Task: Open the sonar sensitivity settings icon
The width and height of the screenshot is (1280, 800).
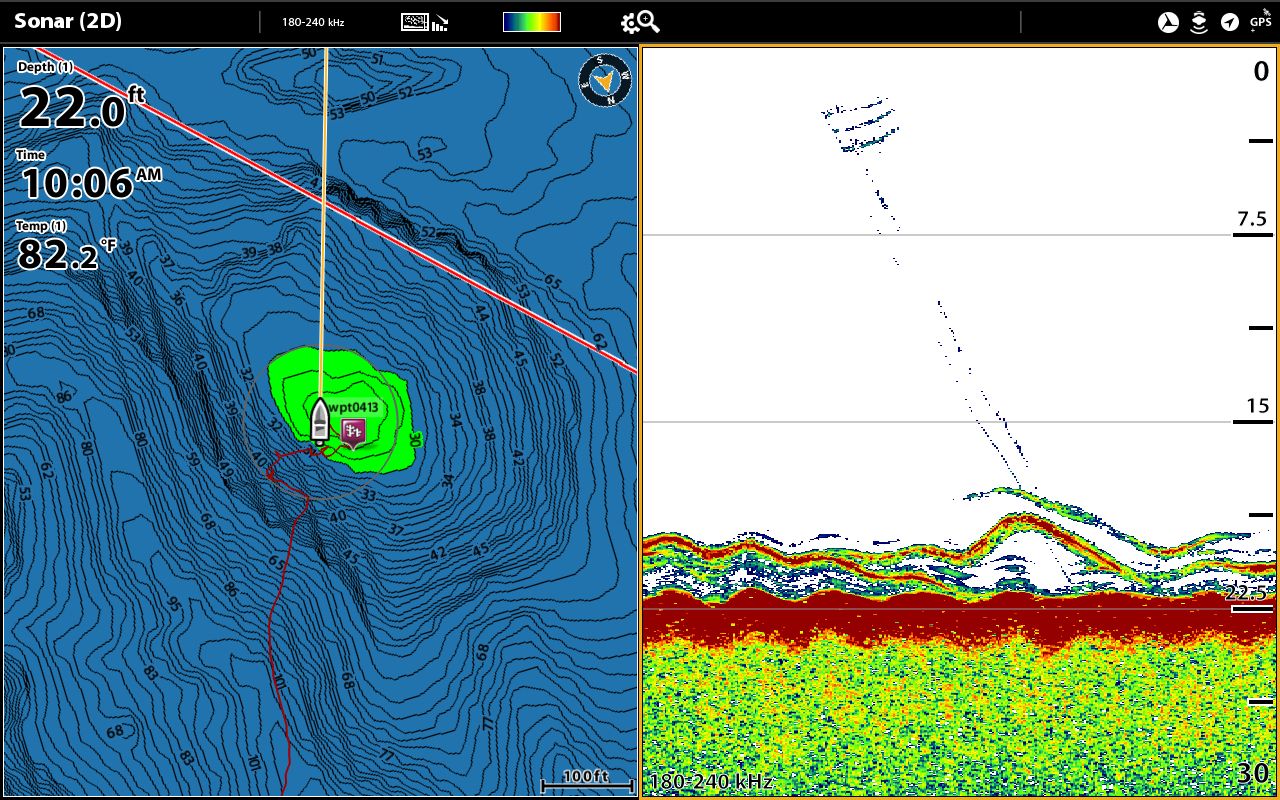Action: point(425,22)
